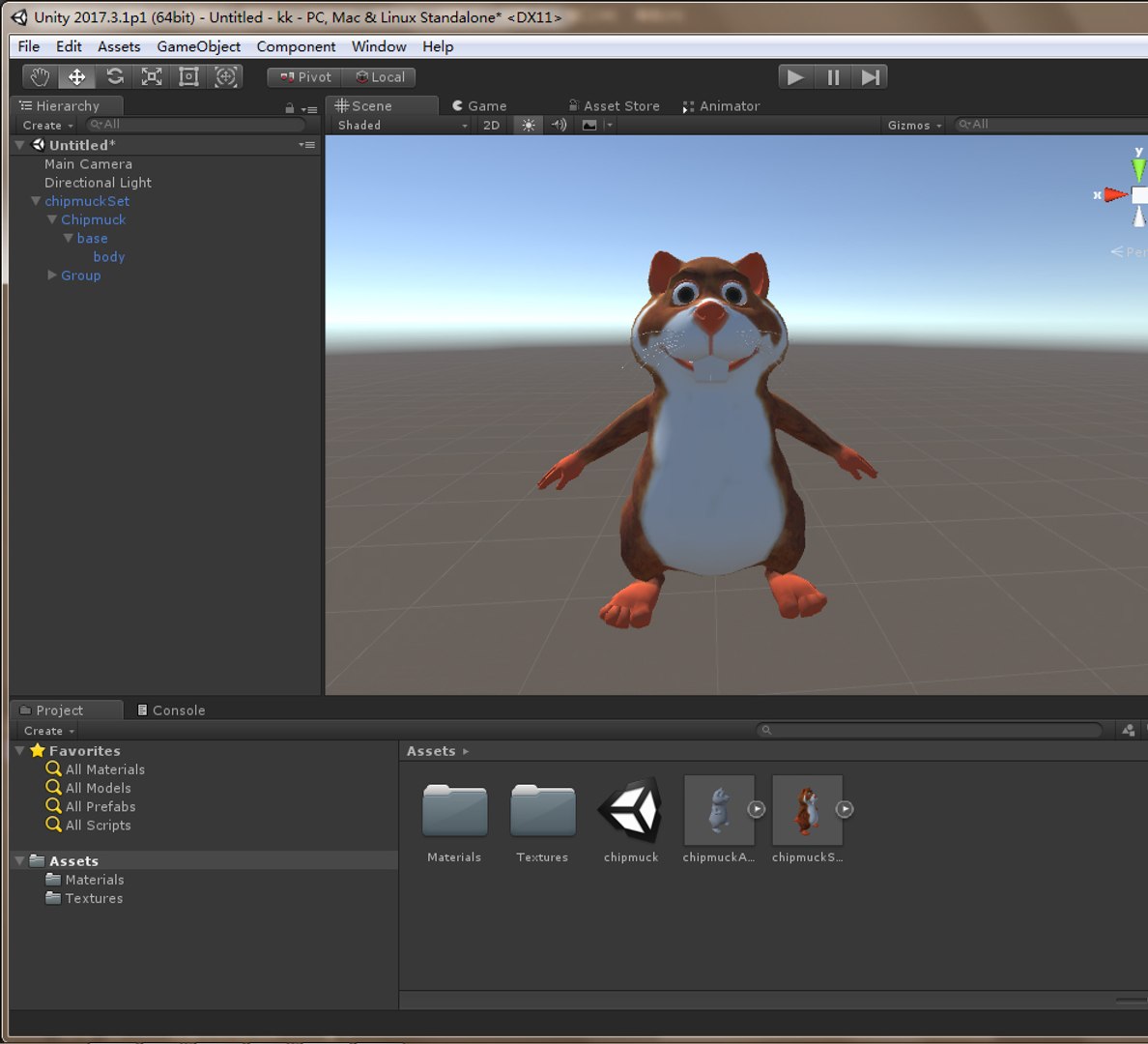Toggle Hierarchy panel lock icon
The image size is (1148, 1044).
click(x=290, y=108)
